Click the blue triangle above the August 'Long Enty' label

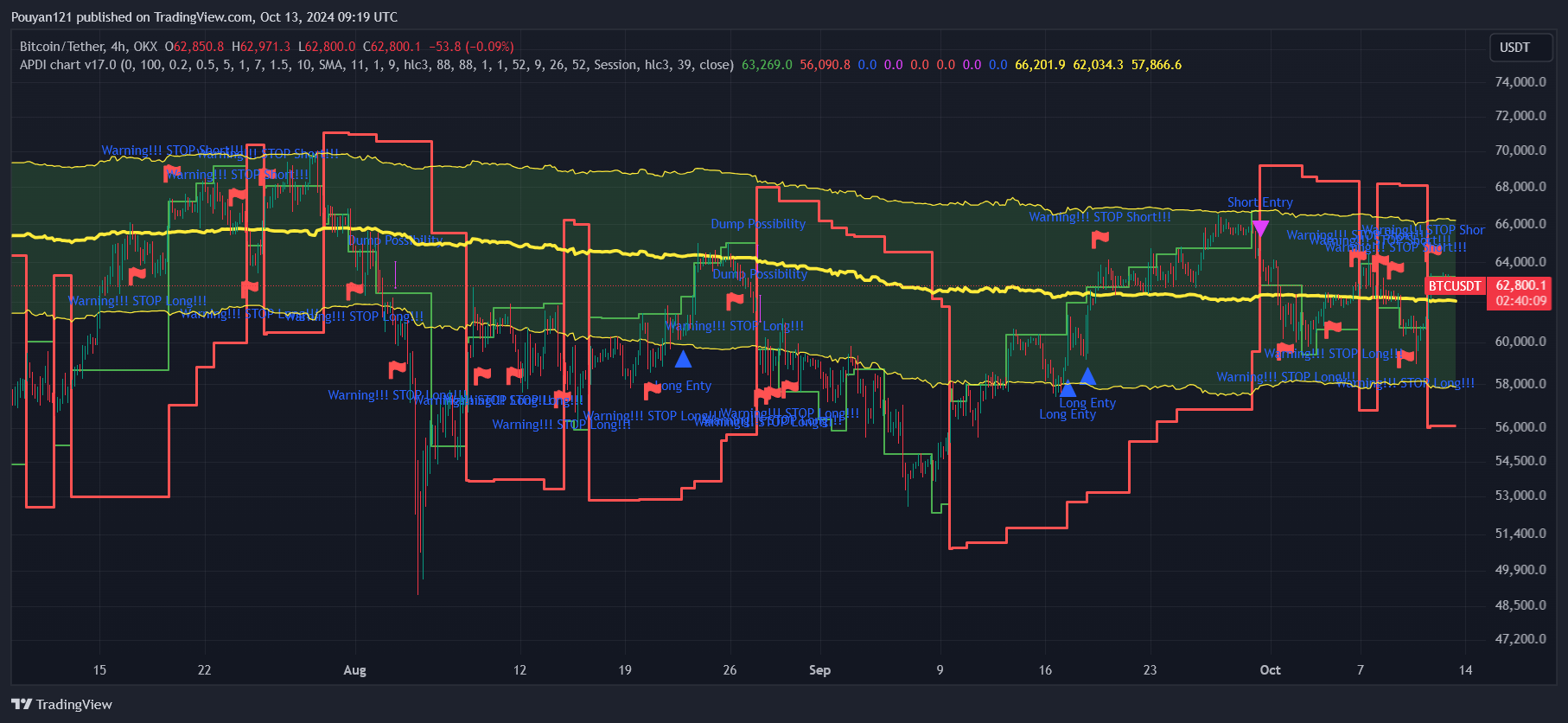683,359
